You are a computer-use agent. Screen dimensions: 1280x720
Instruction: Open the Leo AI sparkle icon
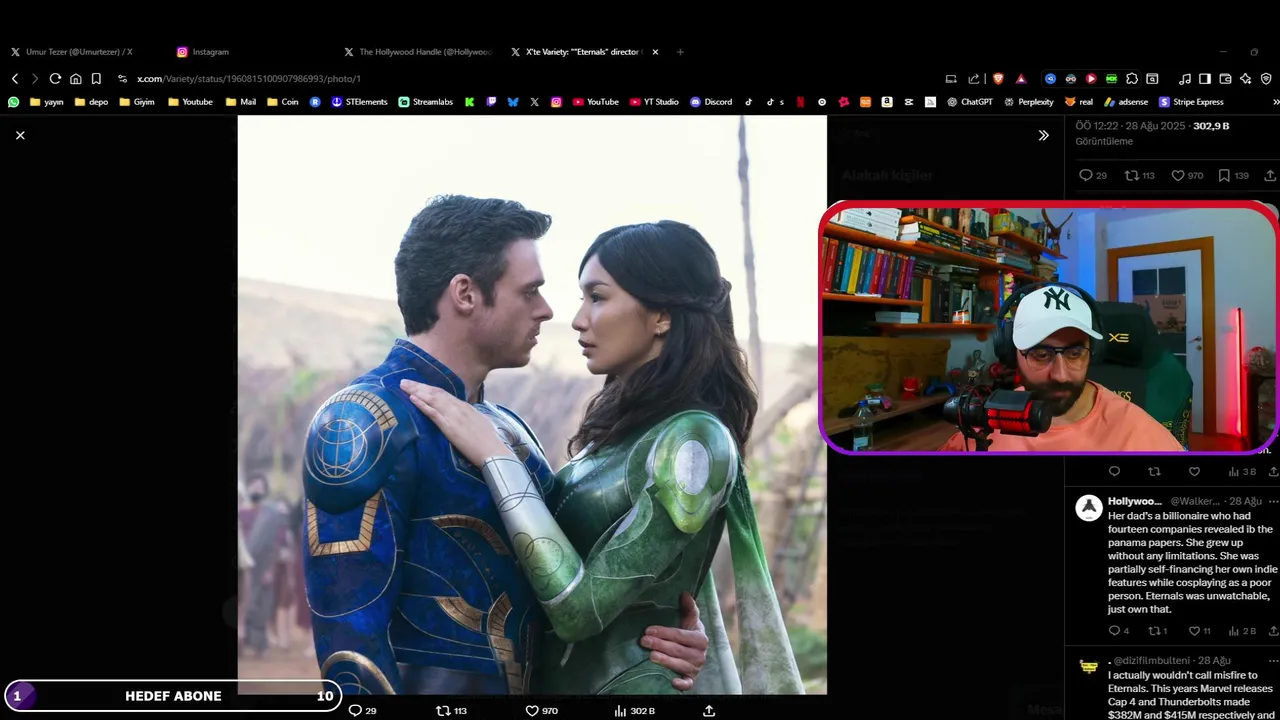(1245, 78)
